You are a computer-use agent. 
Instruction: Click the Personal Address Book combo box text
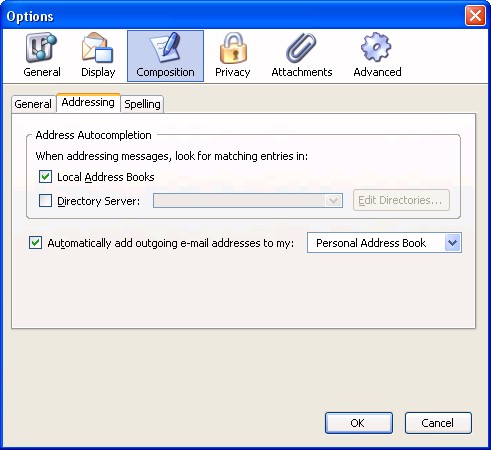[x=371, y=243]
